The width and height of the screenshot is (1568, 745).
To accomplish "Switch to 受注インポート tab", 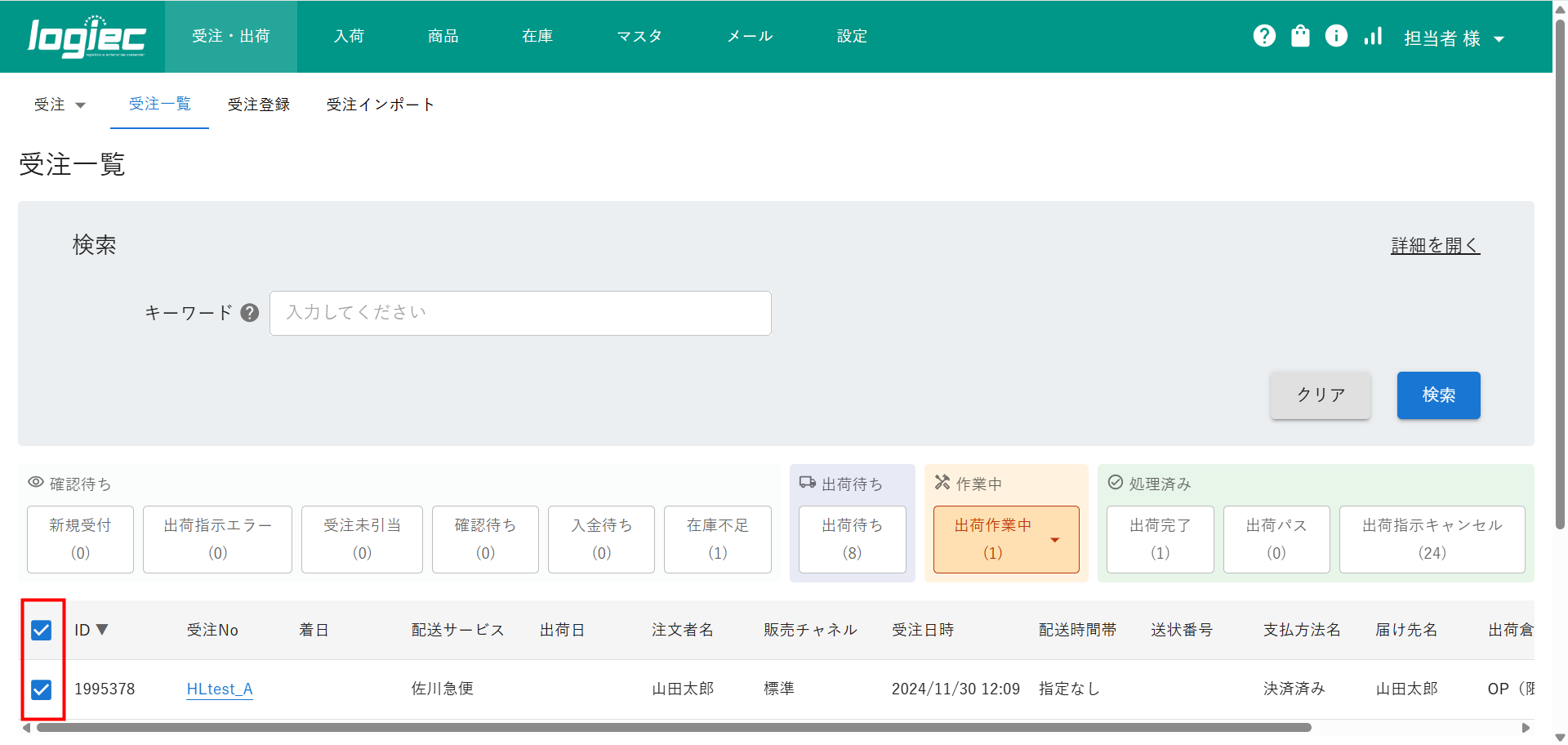I will click(x=380, y=105).
